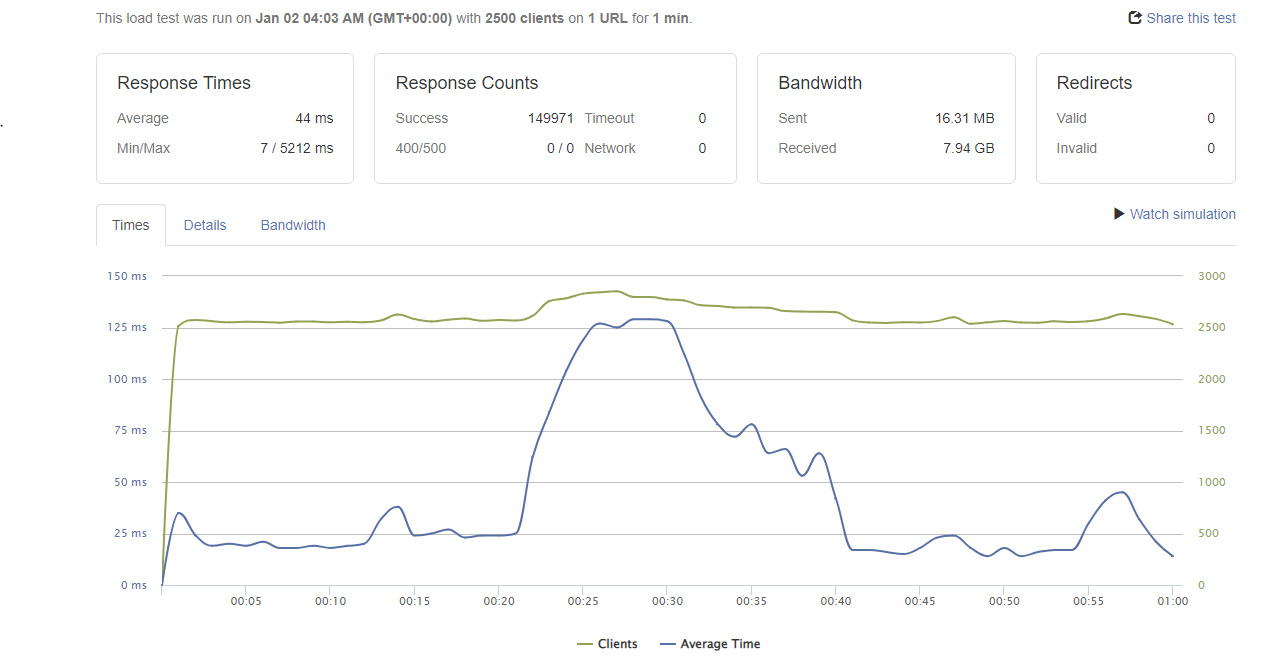Click the 00:05 time axis label
The image size is (1279, 664).
[x=246, y=601]
